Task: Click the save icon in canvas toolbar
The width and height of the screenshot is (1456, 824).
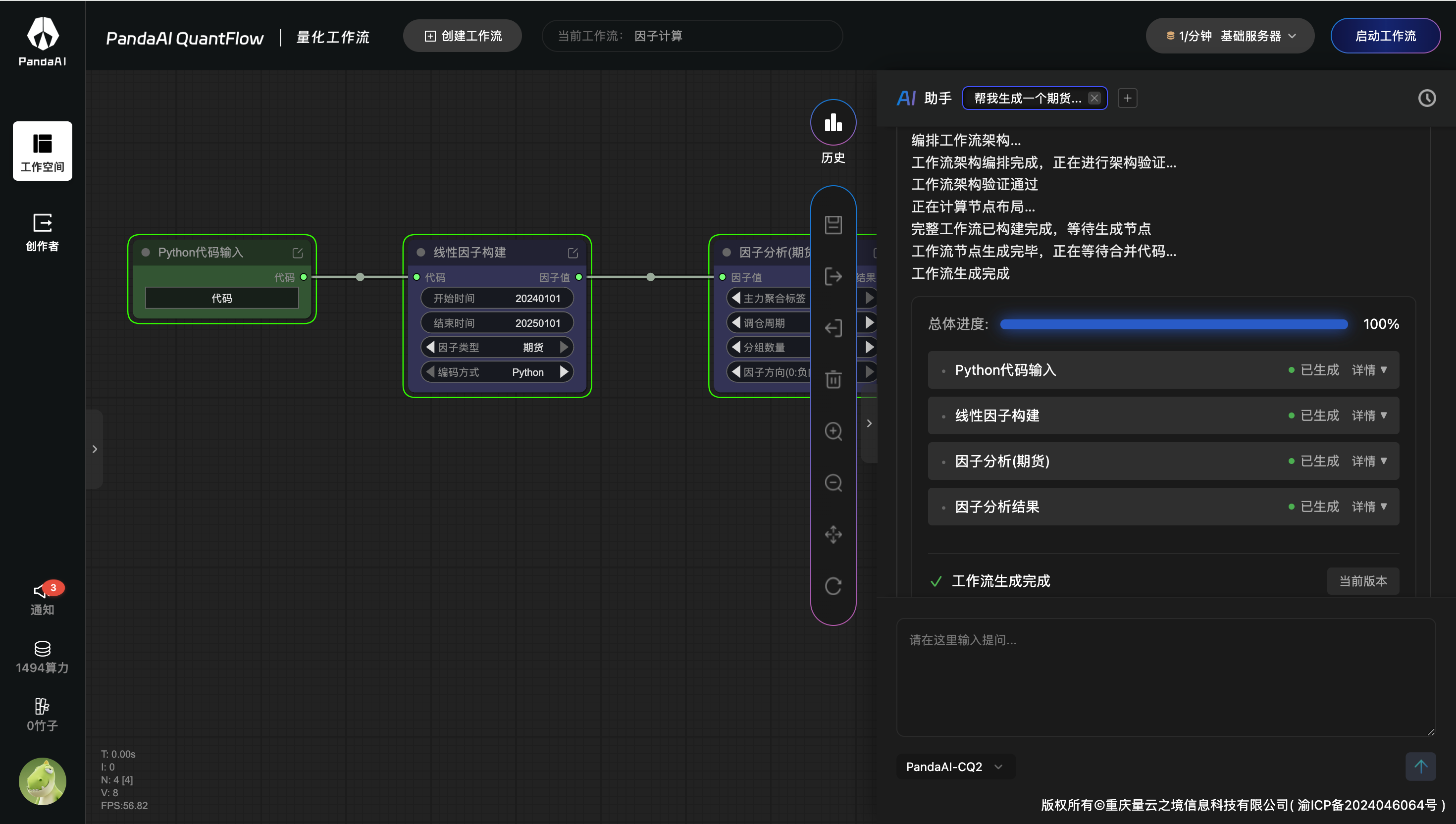Action: coord(833,225)
